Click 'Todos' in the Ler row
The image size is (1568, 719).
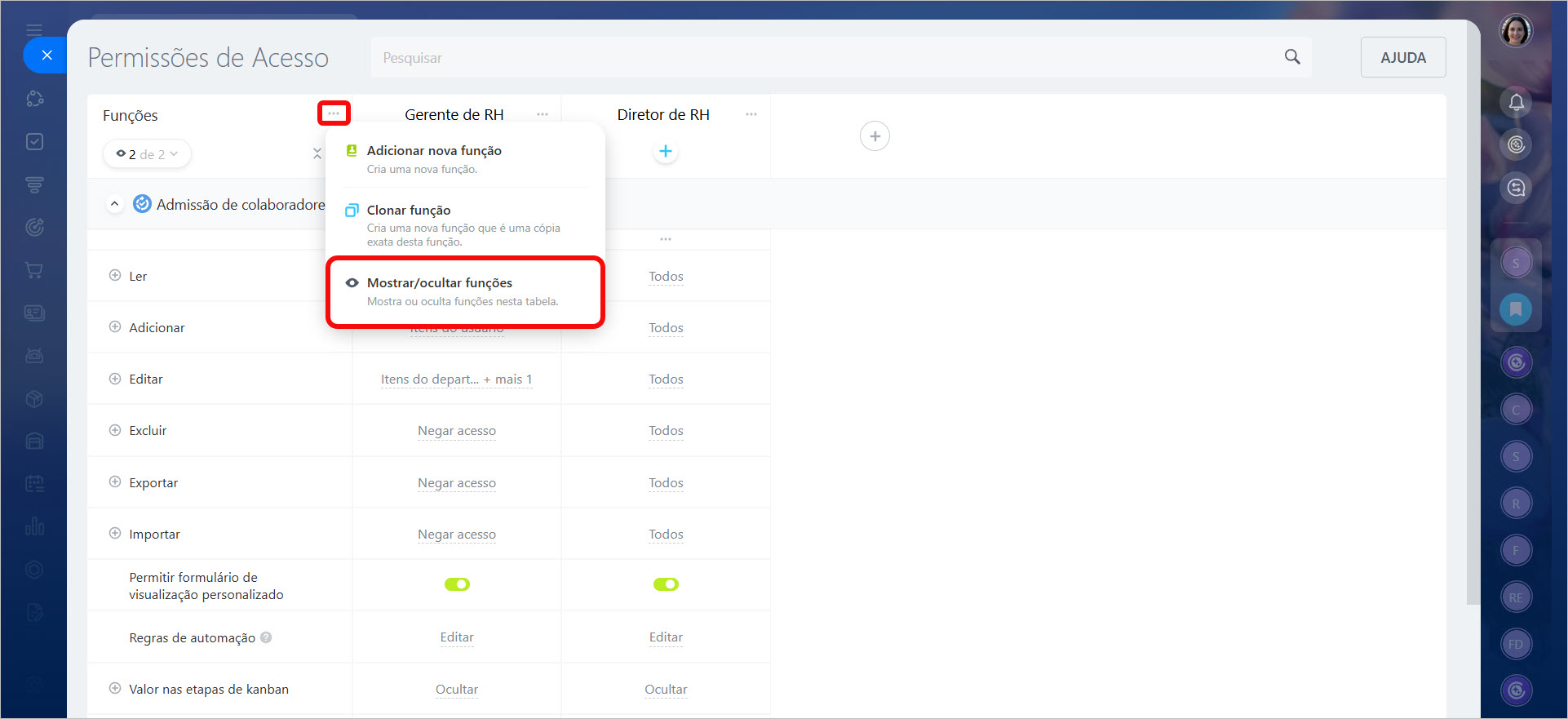[x=666, y=277]
